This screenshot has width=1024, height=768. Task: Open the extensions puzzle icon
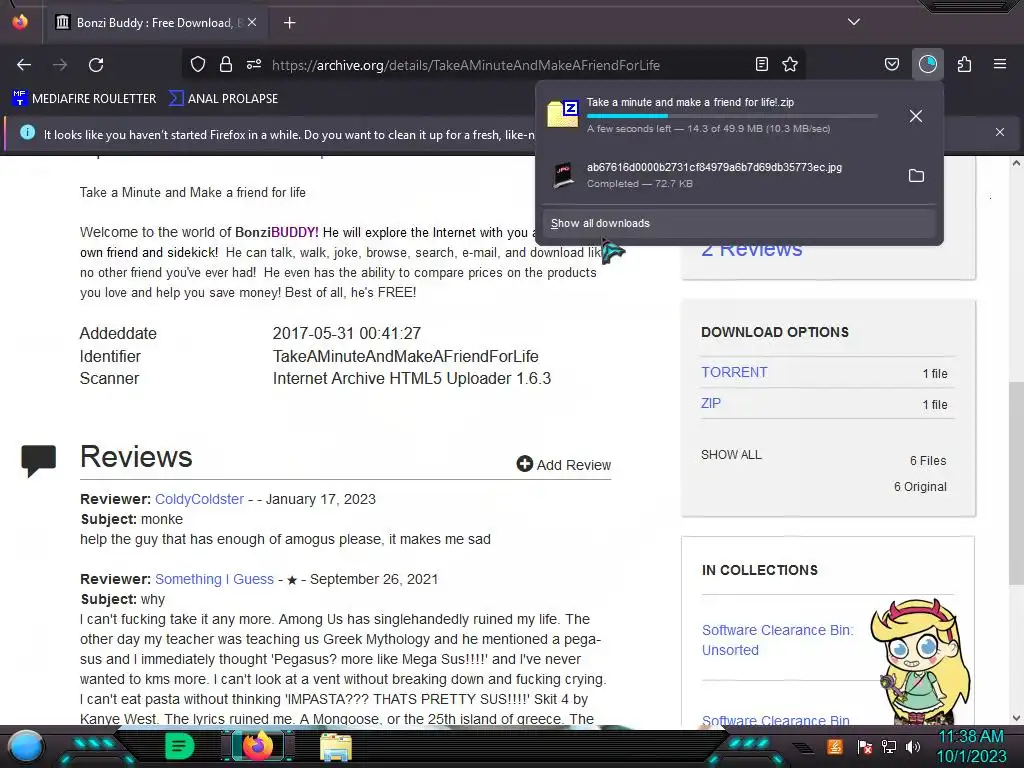coord(964,64)
